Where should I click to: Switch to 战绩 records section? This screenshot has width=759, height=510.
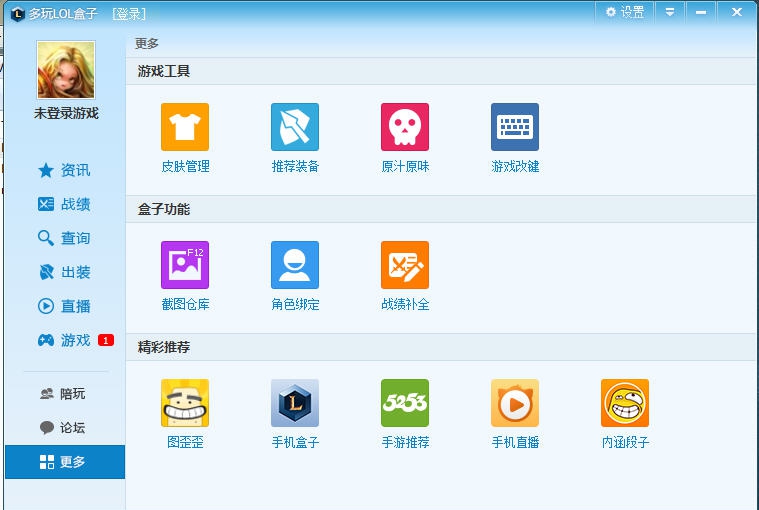[64, 204]
